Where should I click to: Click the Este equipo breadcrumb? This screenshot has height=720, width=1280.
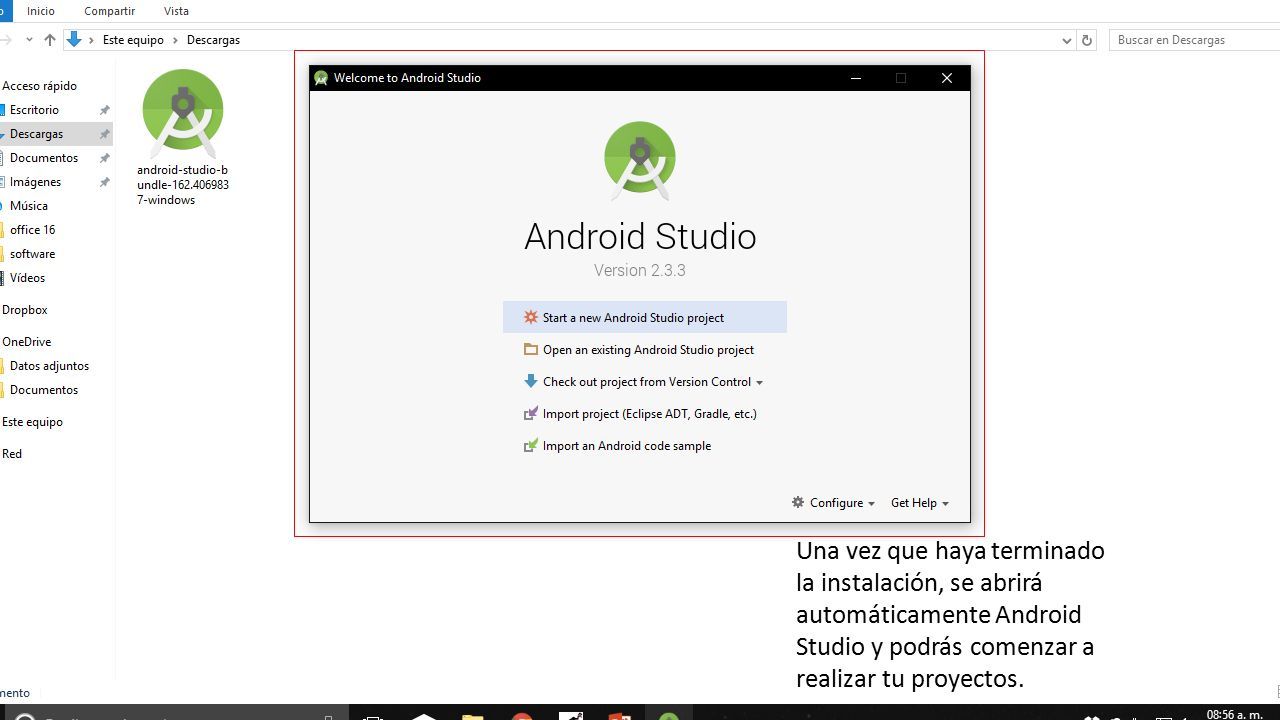[133, 40]
